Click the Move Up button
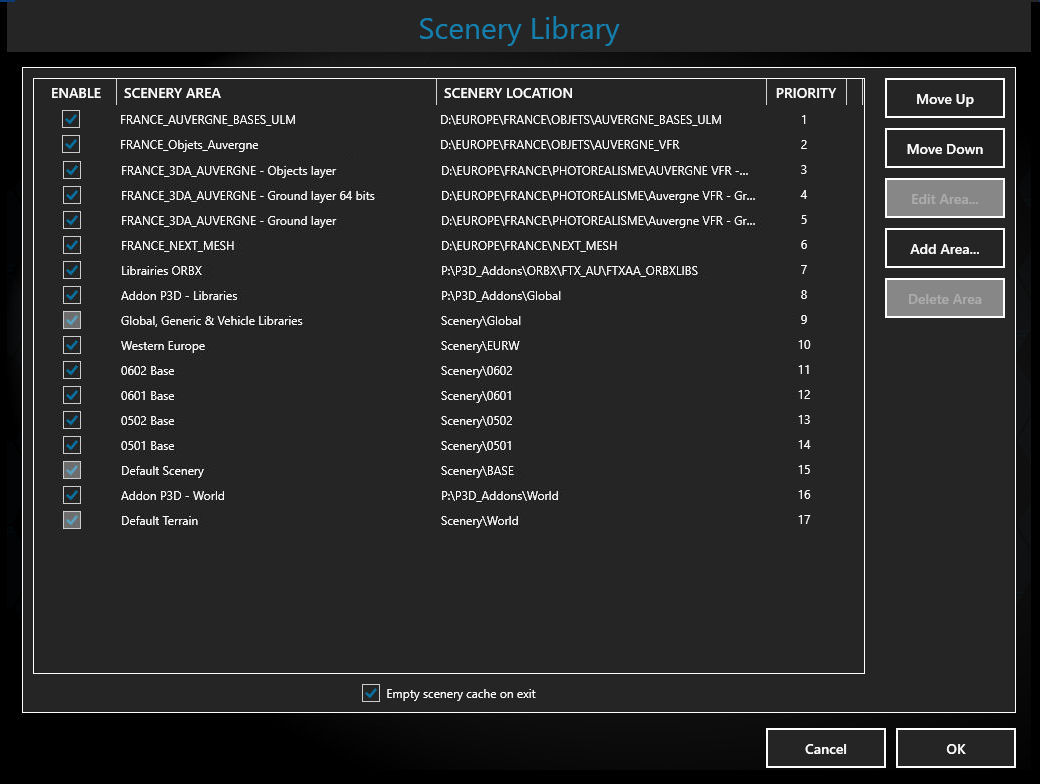Screen dimensions: 1040x784 coord(944,99)
